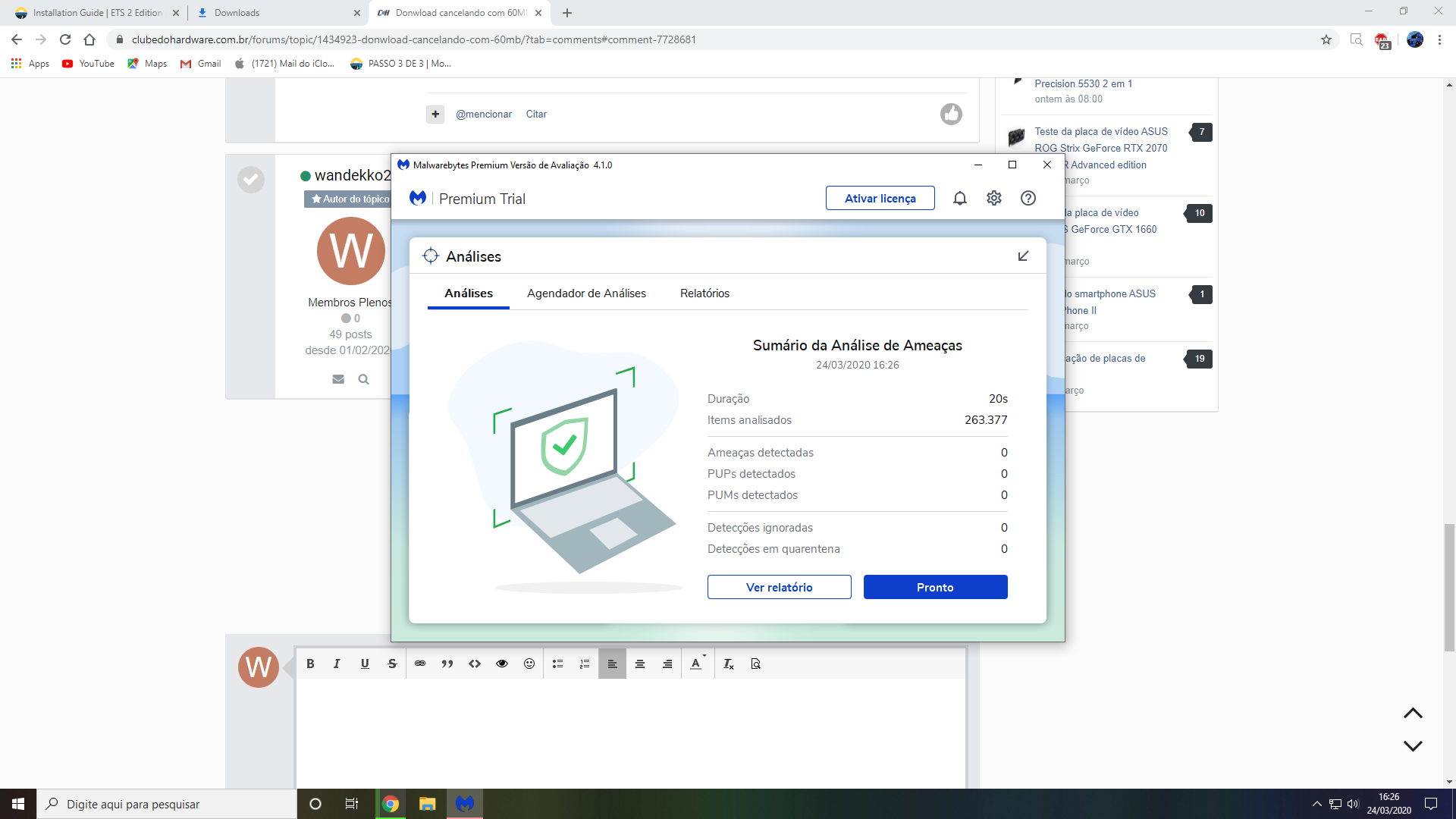The image size is (1456, 819).
Task: Switch to Agendador de Análises tab
Action: click(586, 293)
